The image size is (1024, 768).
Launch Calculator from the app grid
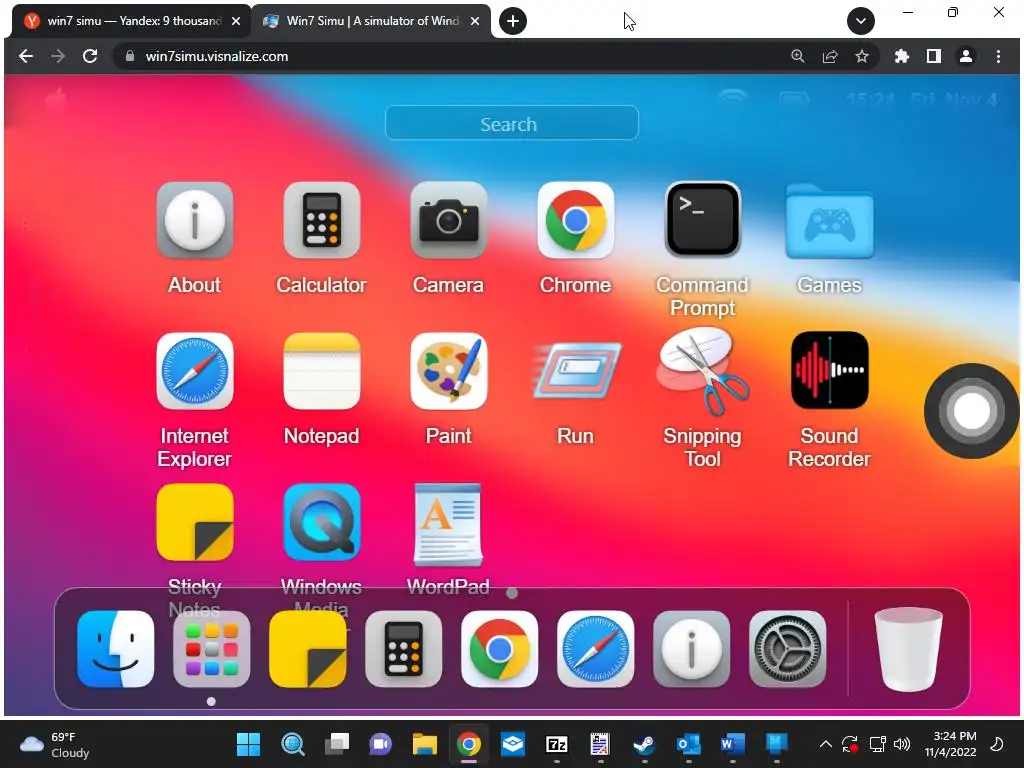pos(321,220)
